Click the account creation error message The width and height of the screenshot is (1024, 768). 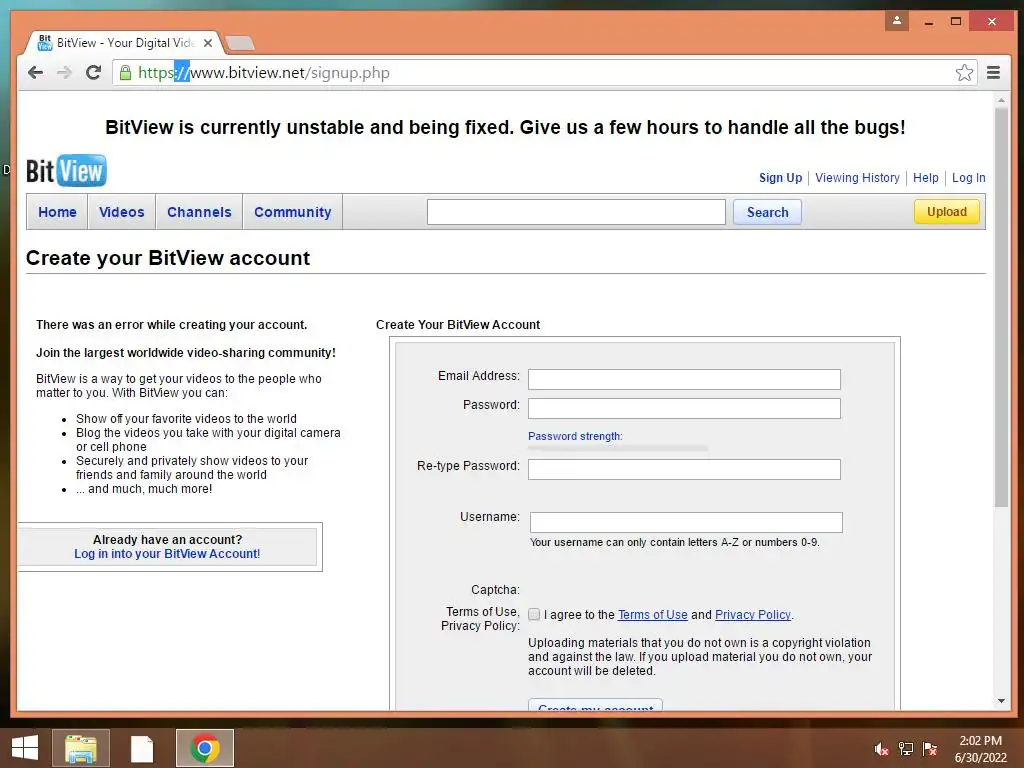coord(172,325)
